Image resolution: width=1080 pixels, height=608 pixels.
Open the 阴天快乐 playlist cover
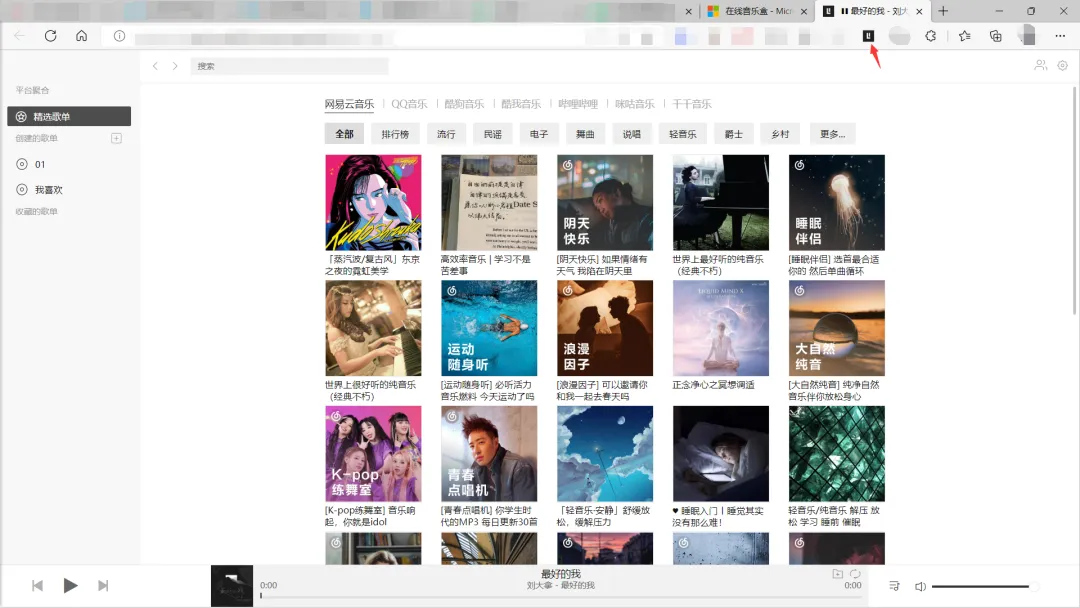pyautogui.click(x=605, y=202)
